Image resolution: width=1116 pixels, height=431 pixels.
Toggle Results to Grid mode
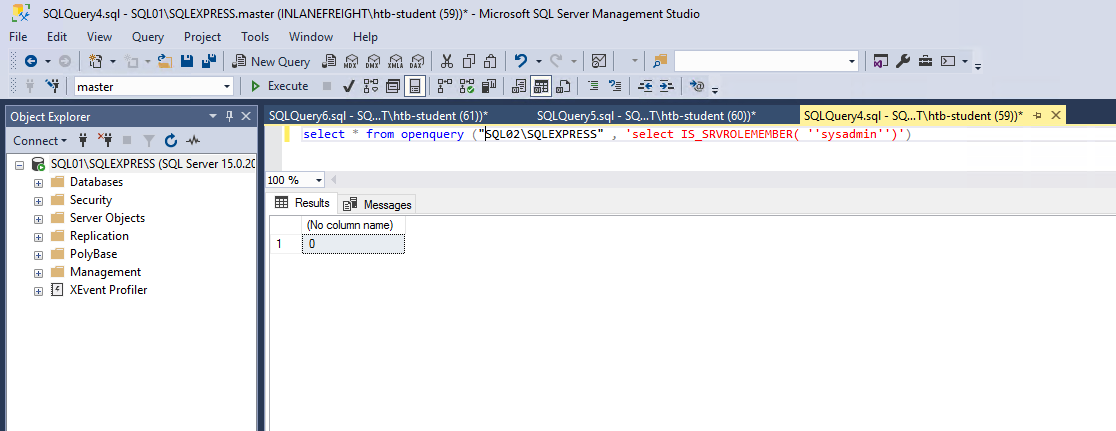[x=540, y=86]
